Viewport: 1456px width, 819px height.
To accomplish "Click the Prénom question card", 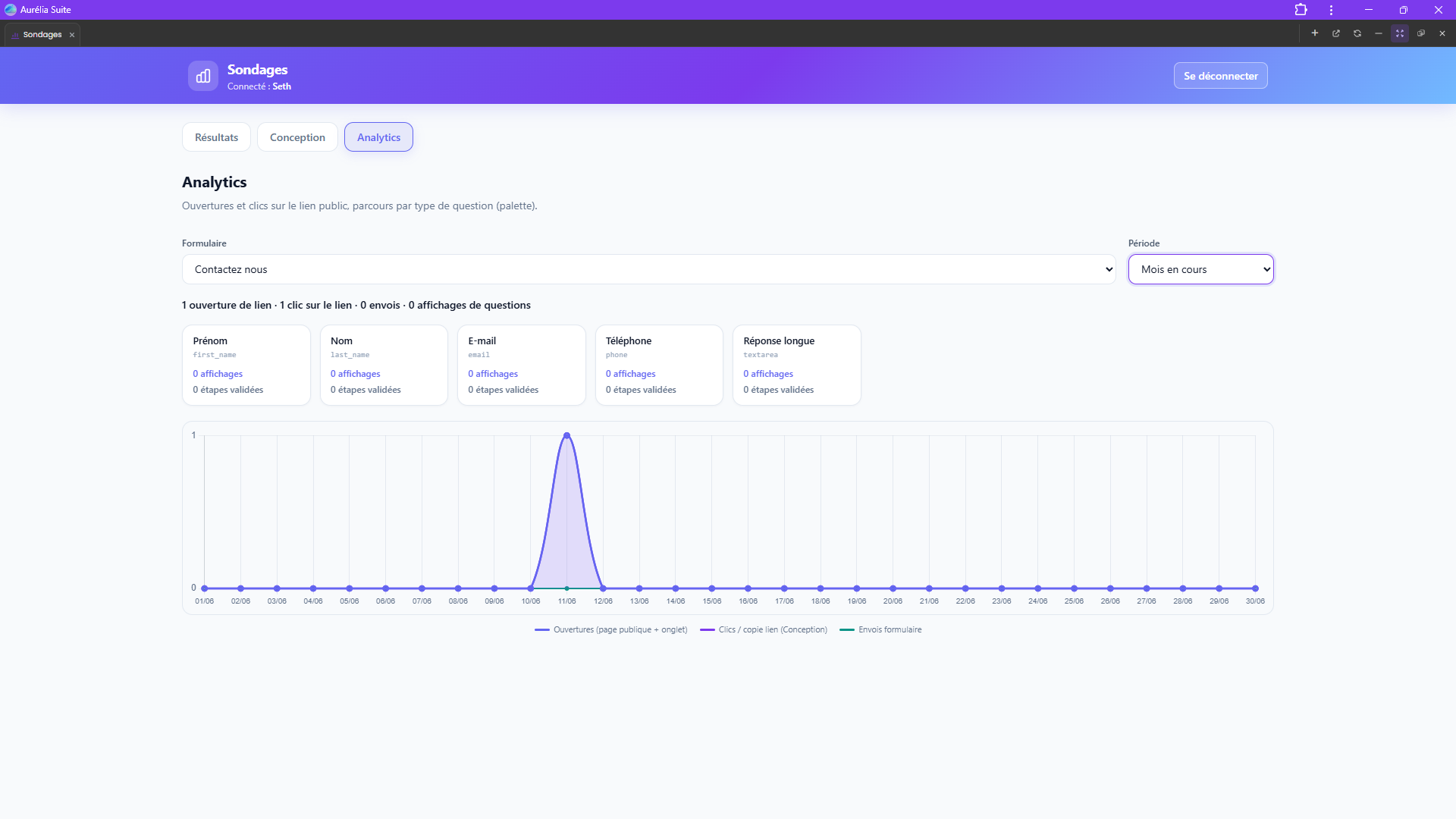I will (x=246, y=365).
